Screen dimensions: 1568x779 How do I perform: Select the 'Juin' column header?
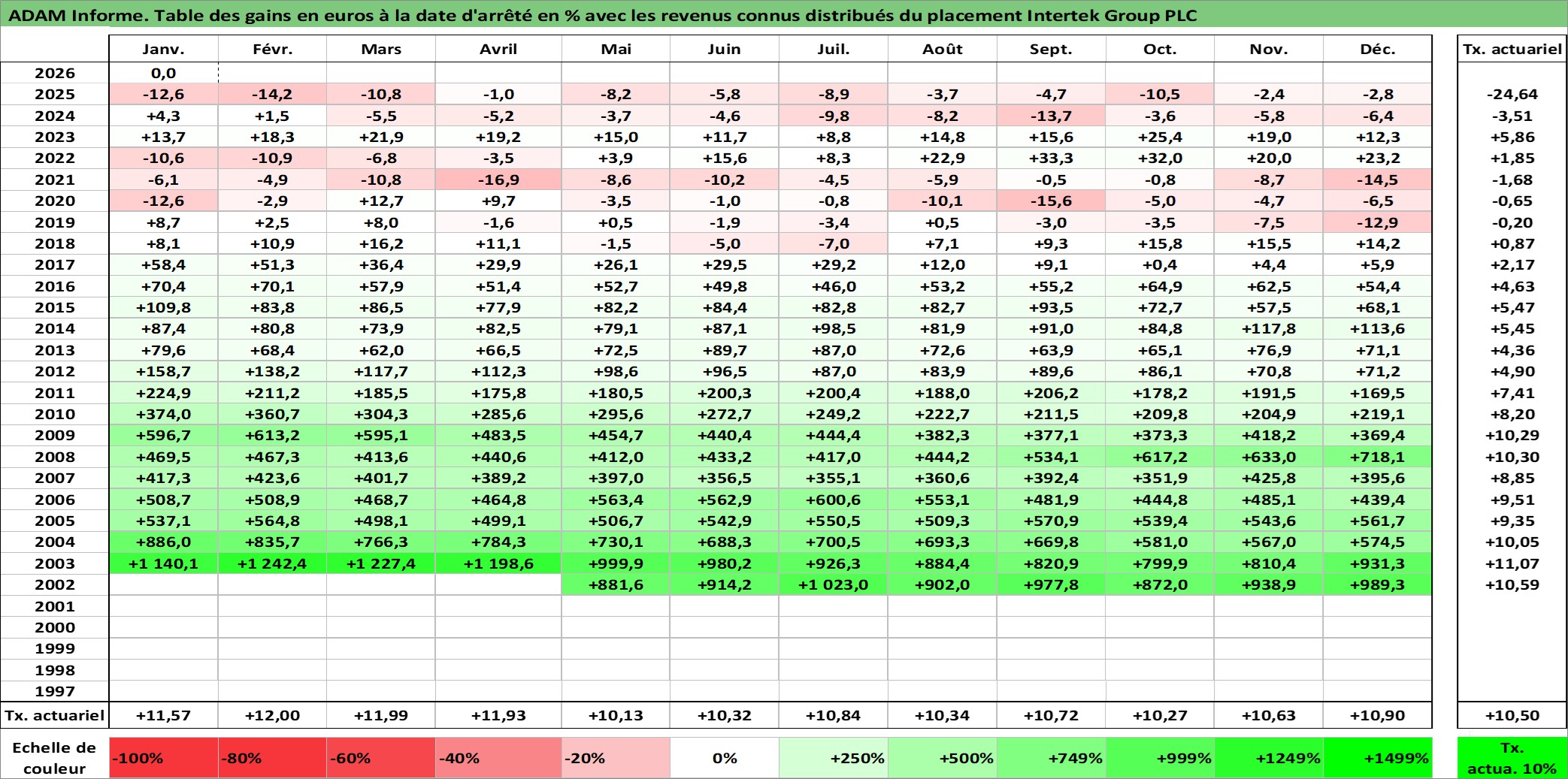point(724,49)
